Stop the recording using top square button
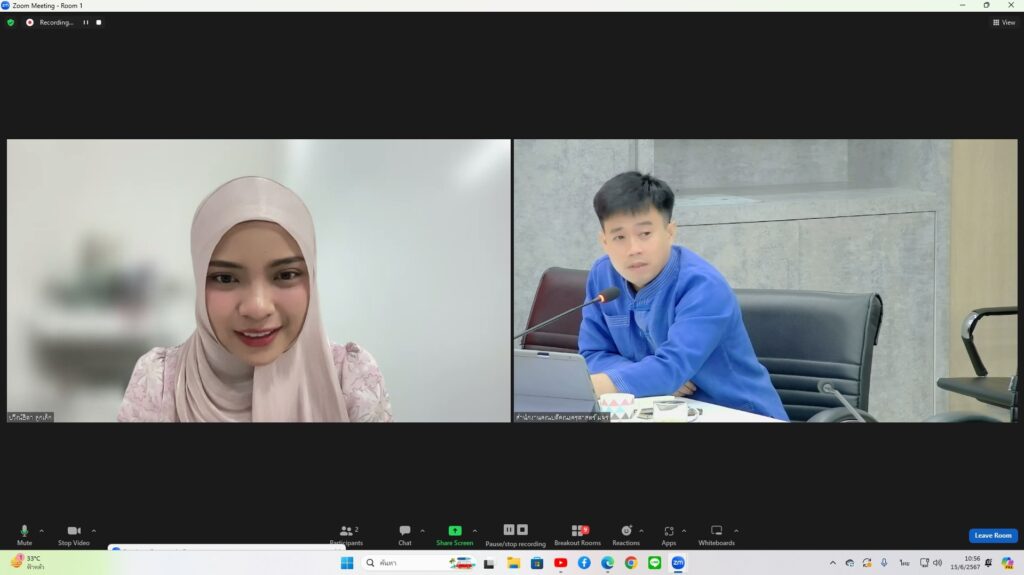 pyautogui.click(x=99, y=22)
